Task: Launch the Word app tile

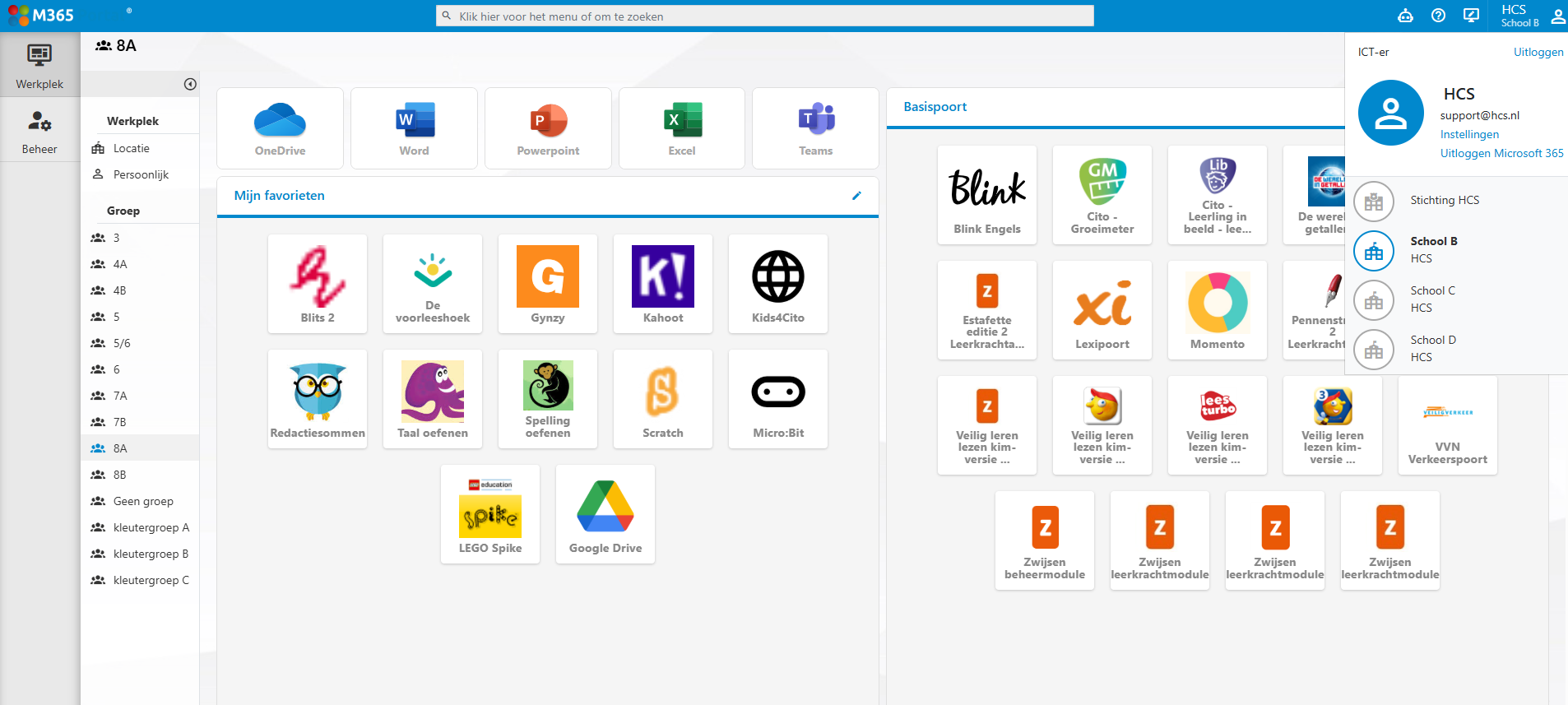Action: pos(414,128)
